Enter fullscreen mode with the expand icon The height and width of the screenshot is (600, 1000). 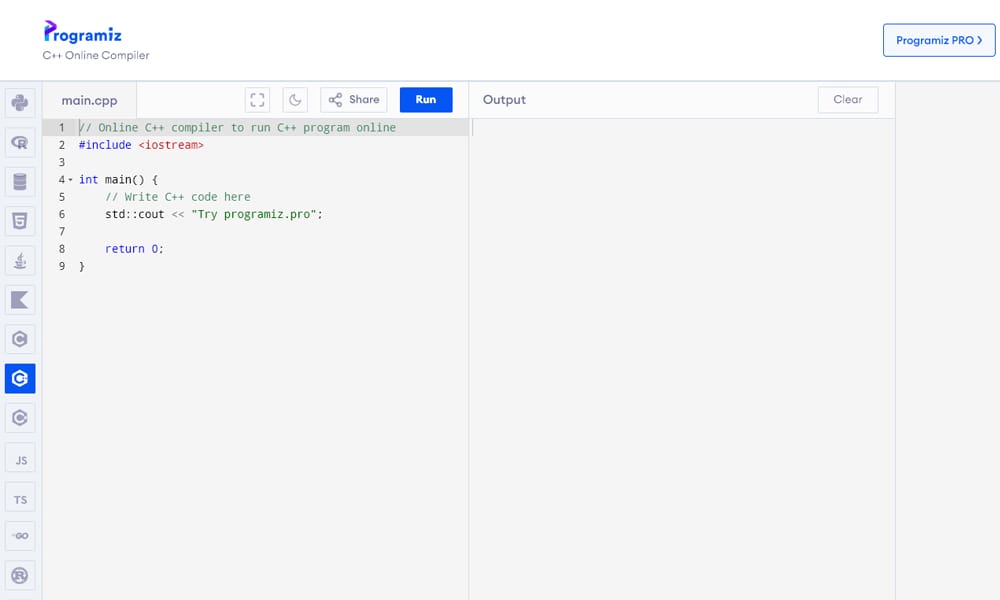click(257, 99)
